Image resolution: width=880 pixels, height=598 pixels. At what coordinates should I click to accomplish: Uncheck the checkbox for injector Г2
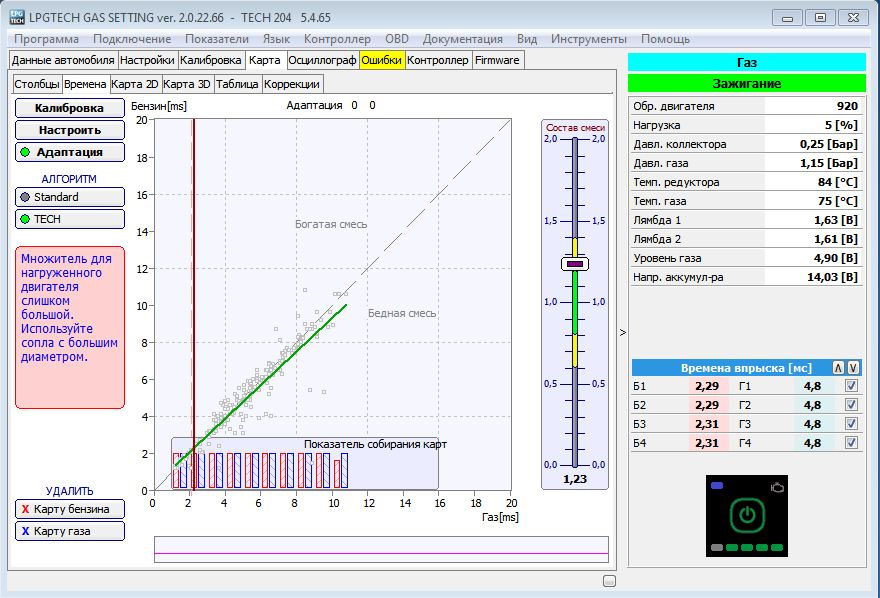[x=851, y=404]
